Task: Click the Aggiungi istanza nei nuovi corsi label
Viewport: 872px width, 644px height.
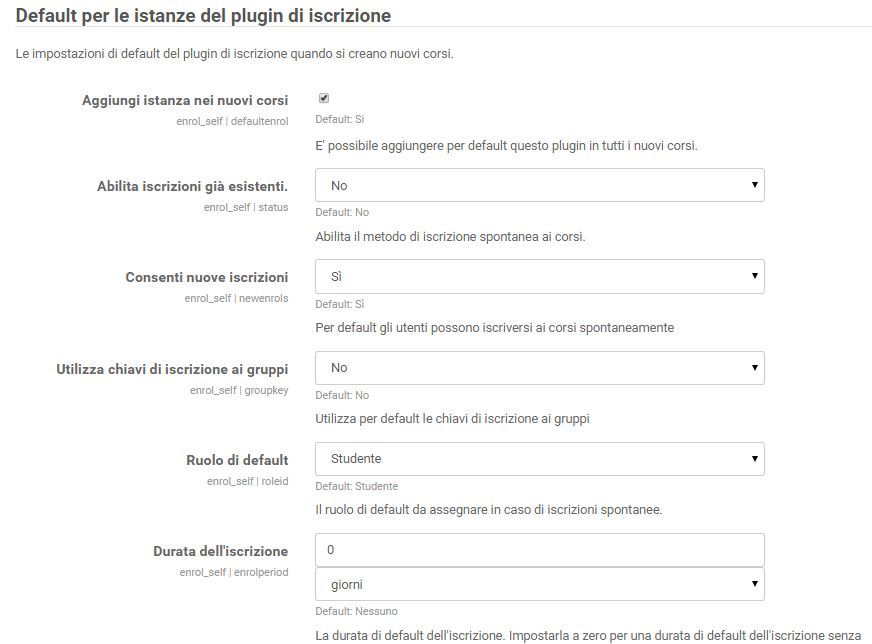Action: (185, 101)
